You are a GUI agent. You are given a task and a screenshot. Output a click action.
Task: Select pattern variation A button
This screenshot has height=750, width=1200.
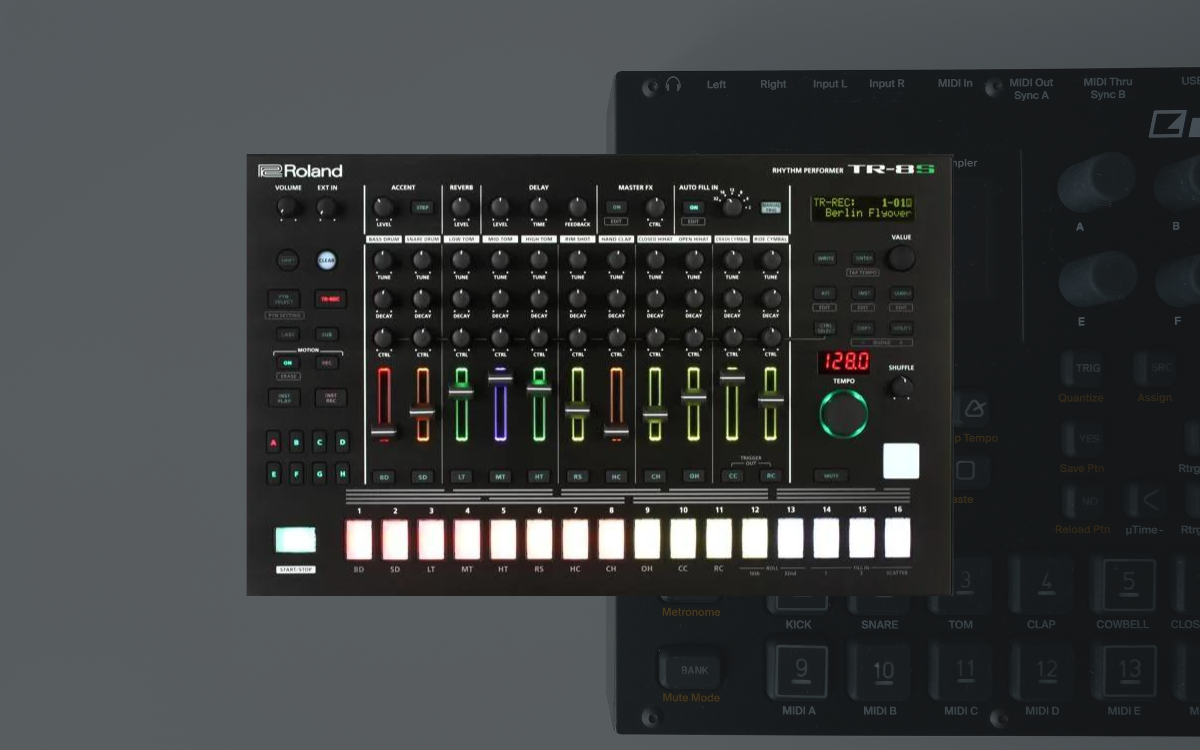pyautogui.click(x=273, y=441)
